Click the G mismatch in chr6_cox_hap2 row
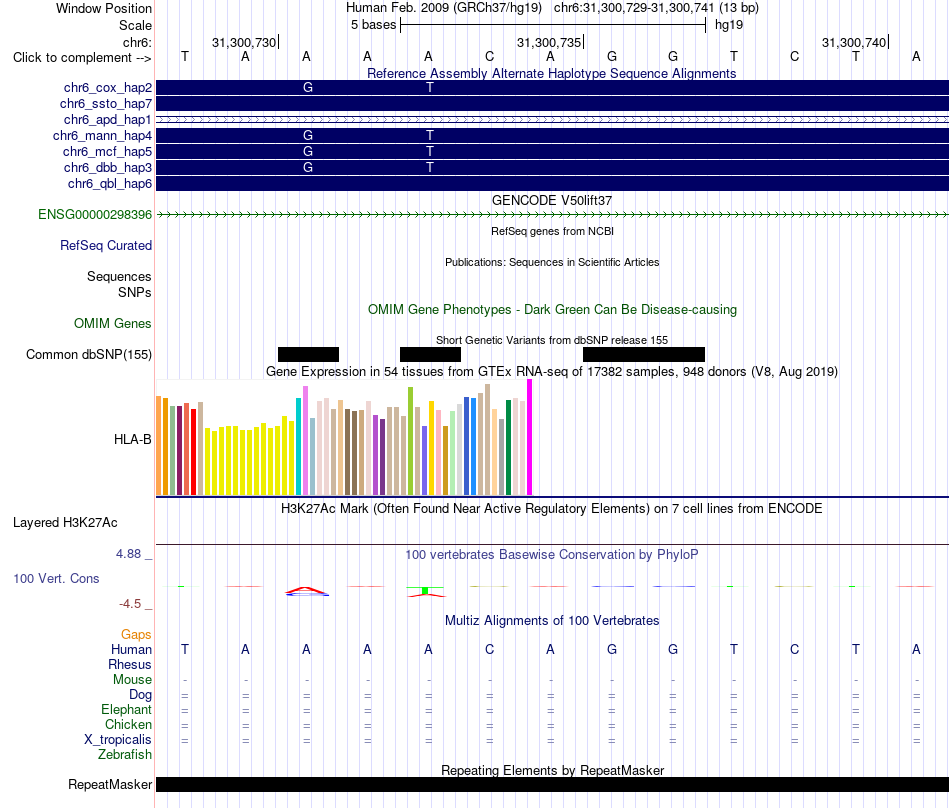950x808 pixels. (x=308, y=88)
